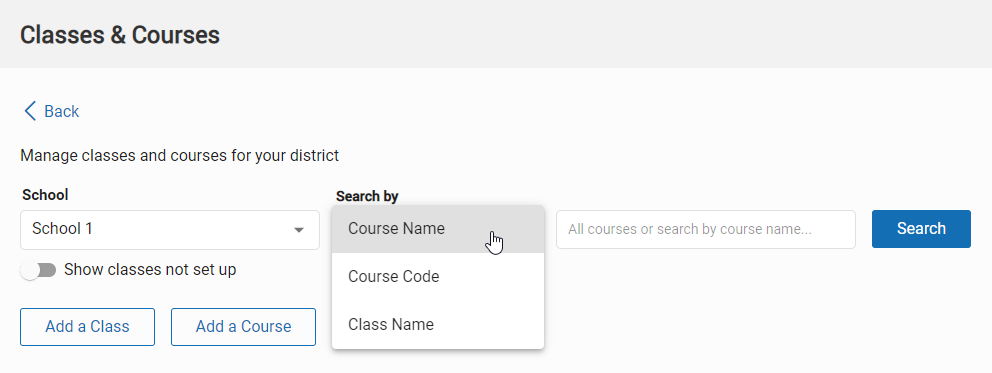Viewport: 992px width, 373px height.
Task: Click the Back chevron arrow icon
Action: [30, 111]
